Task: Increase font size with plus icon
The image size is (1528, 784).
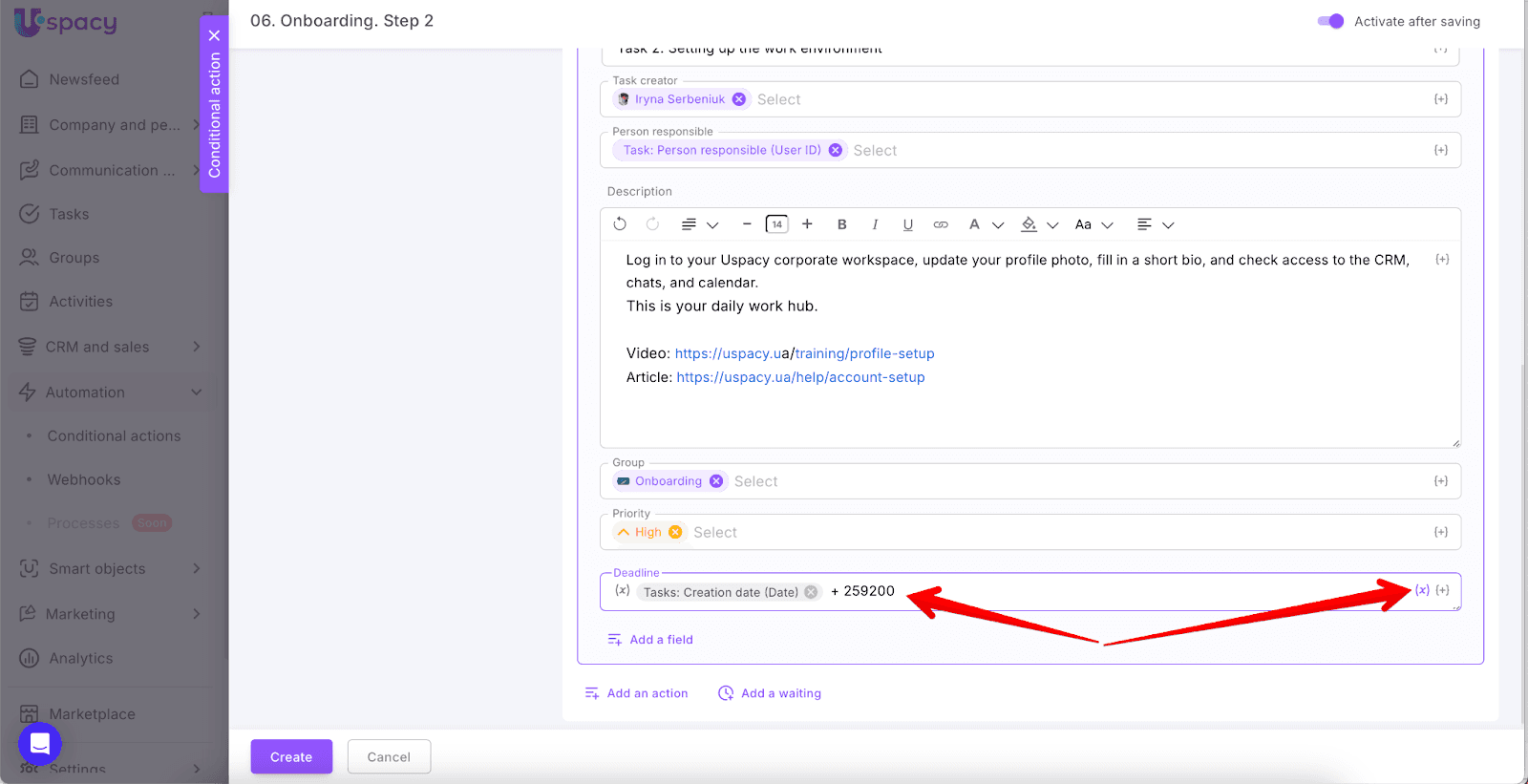Action: point(807,224)
